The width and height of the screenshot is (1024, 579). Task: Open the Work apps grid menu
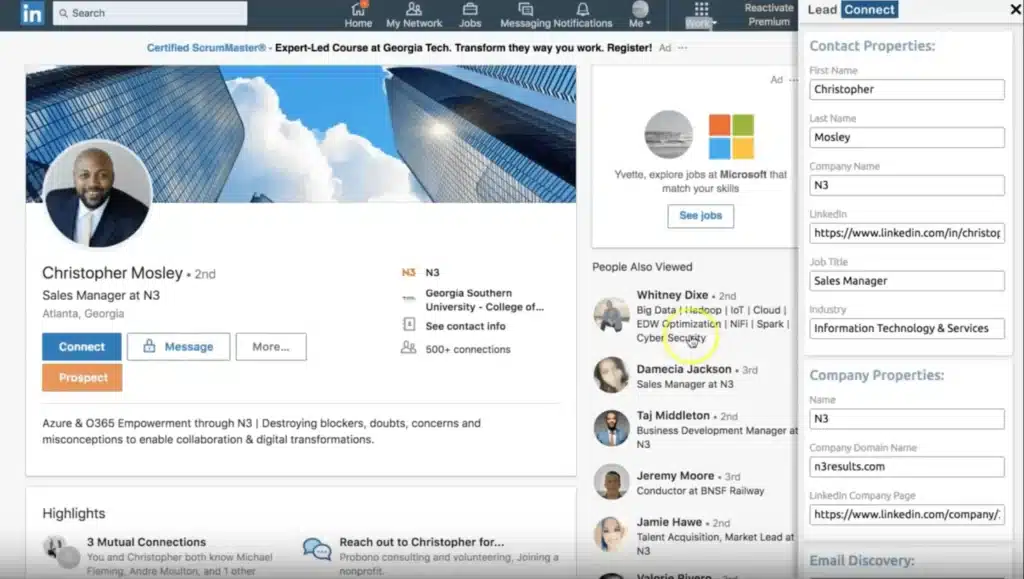coord(701,15)
